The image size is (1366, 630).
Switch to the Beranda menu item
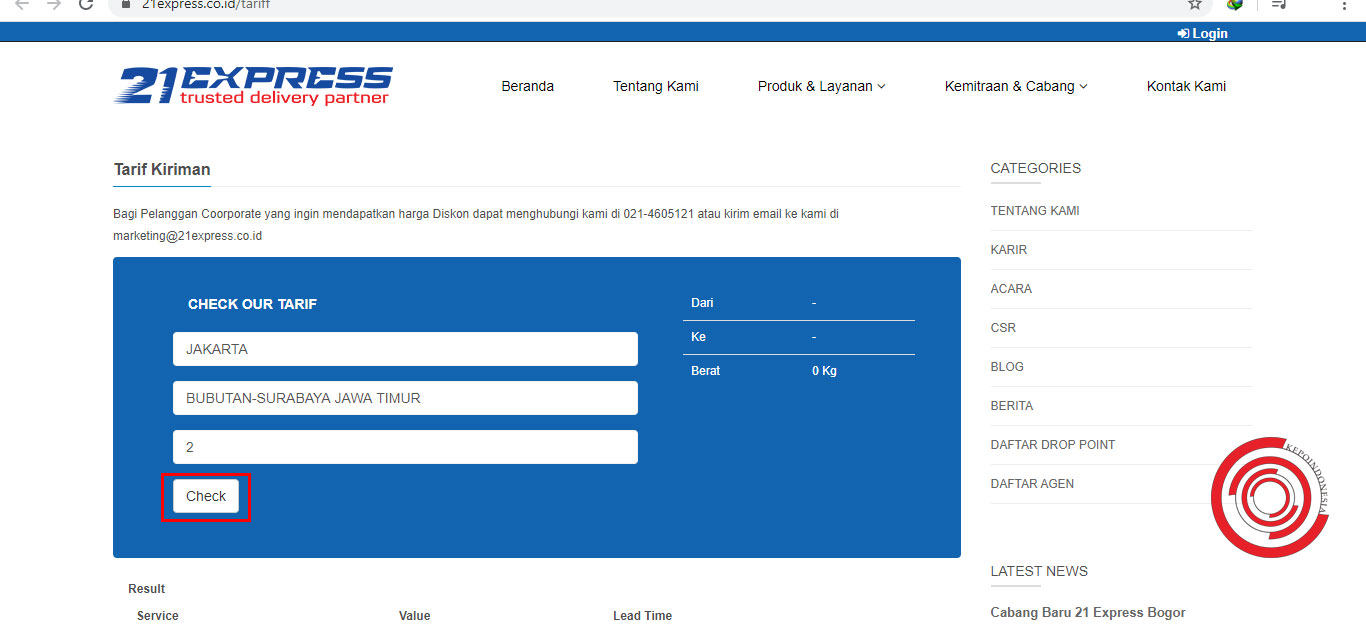[527, 86]
